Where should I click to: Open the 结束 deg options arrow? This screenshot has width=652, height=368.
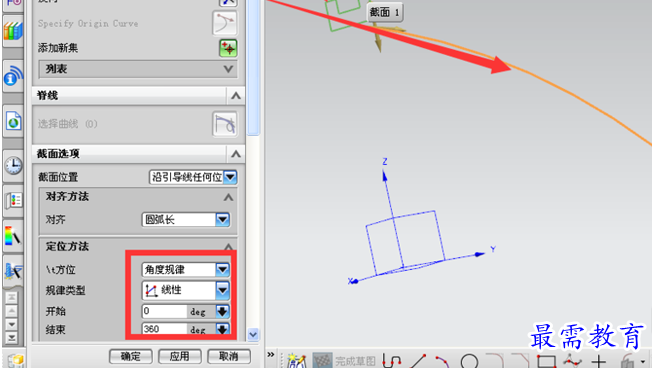tap(222, 329)
